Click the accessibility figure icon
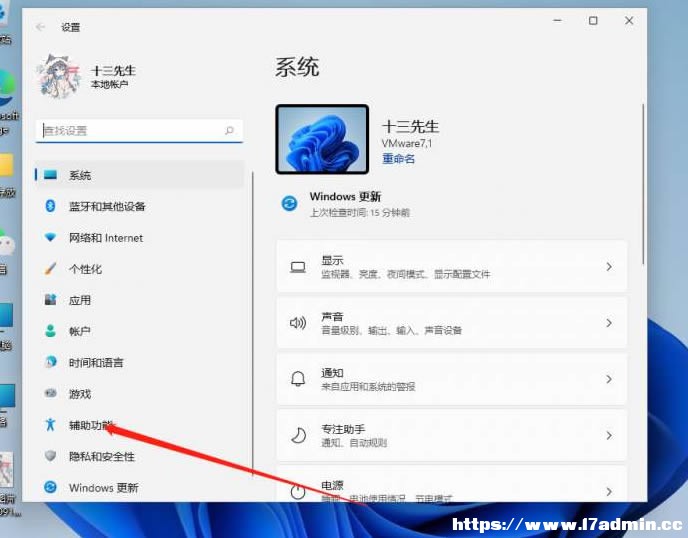This screenshot has width=688, height=538. pos(50,424)
